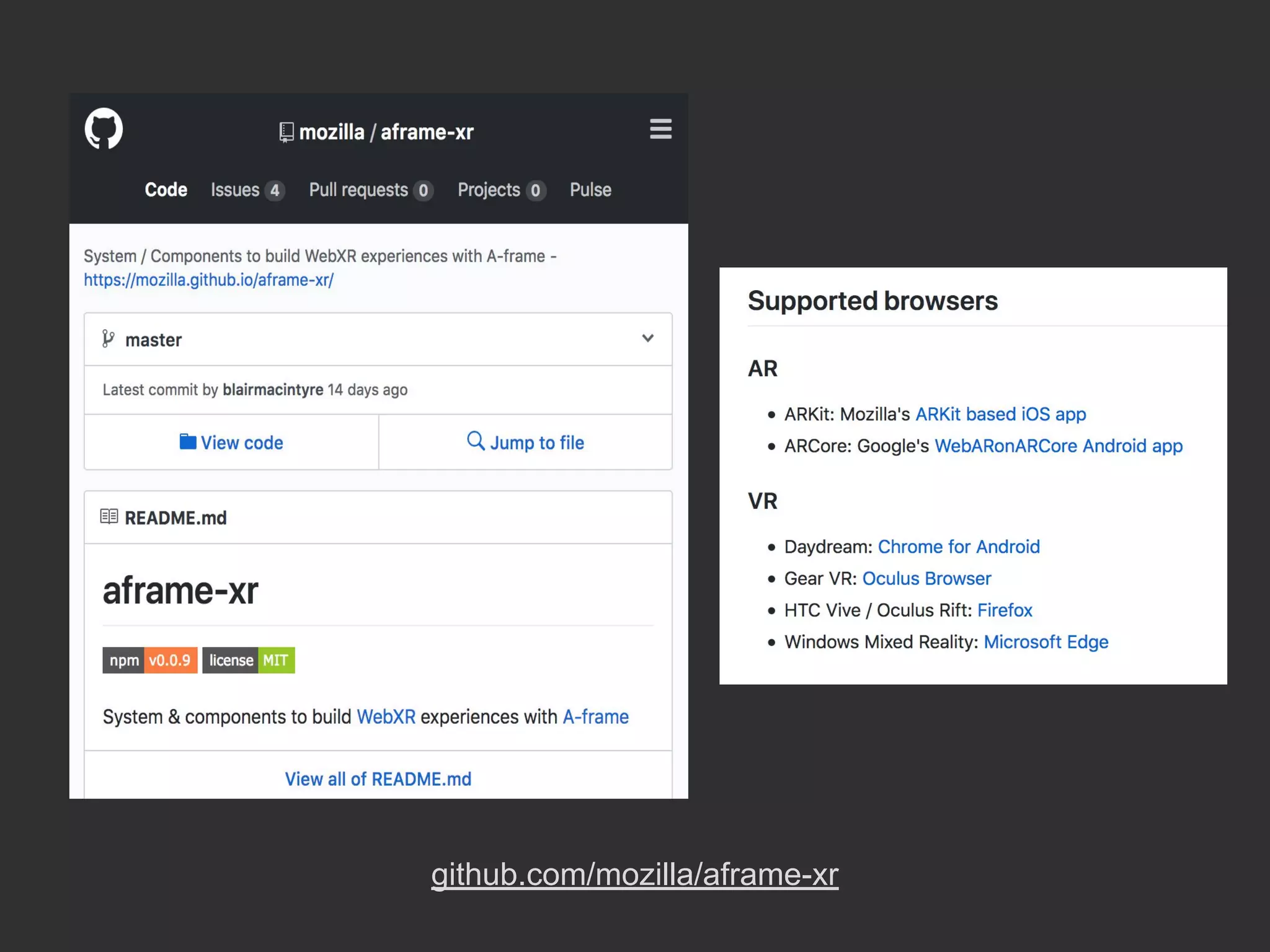
Task: Click the branch icon next to master
Action: click(109, 339)
